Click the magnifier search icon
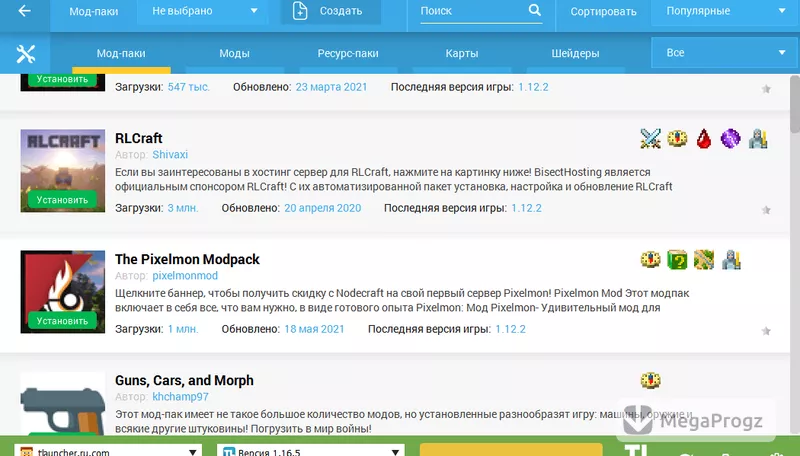 tap(534, 10)
